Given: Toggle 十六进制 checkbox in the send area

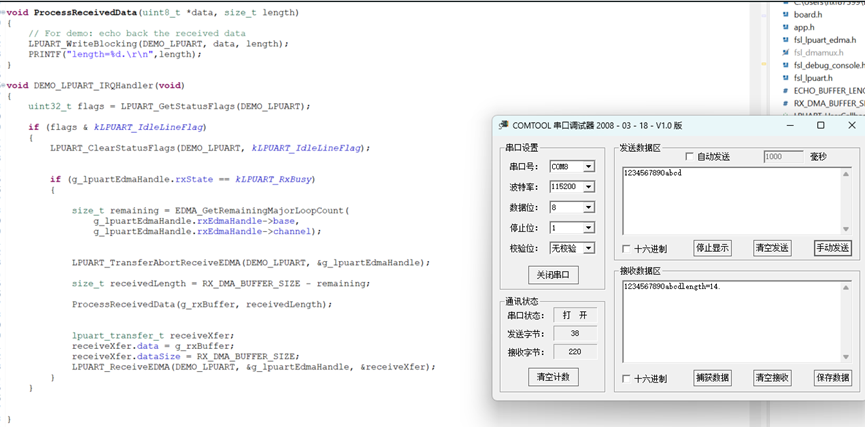Looking at the screenshot, I should (626, 249).
